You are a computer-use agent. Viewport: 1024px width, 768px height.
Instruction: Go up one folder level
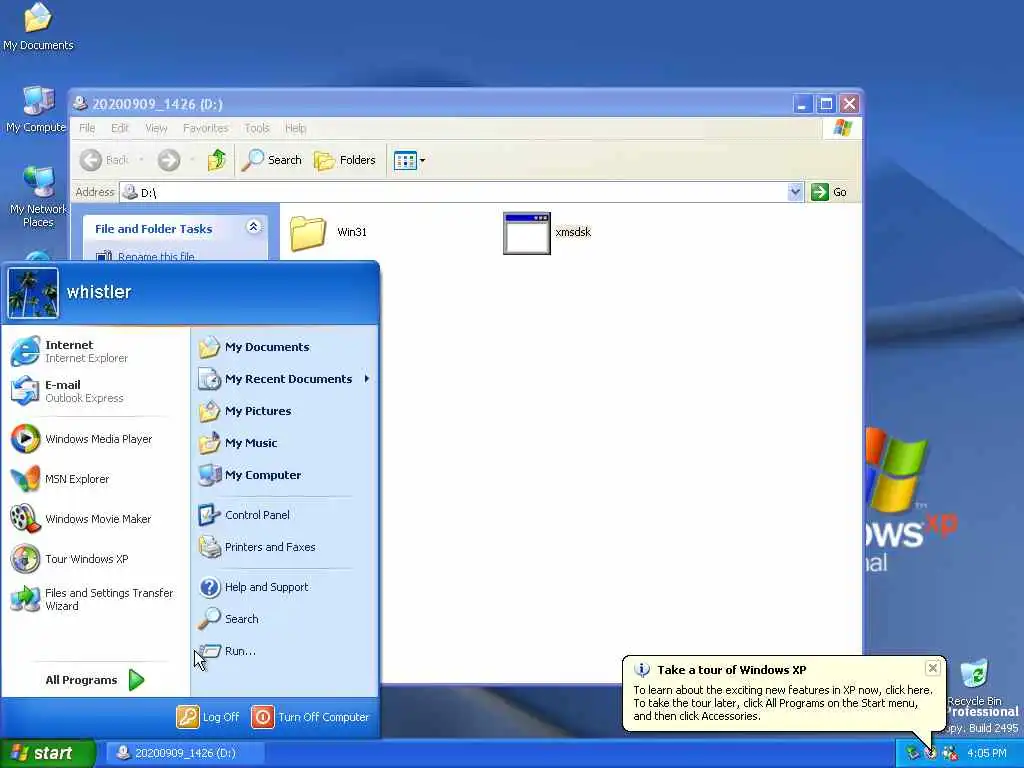[216, 160]
